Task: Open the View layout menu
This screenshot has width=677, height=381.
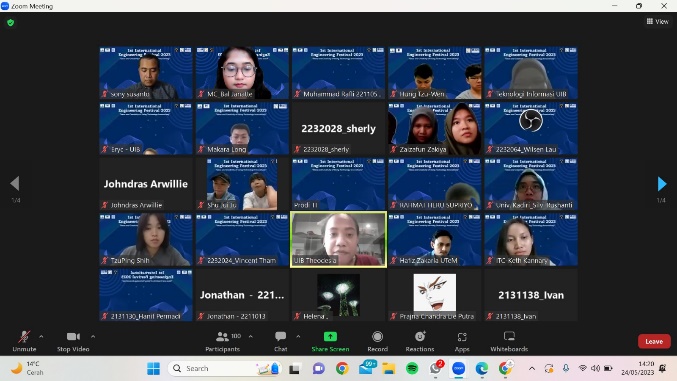Action: (657, 21)
